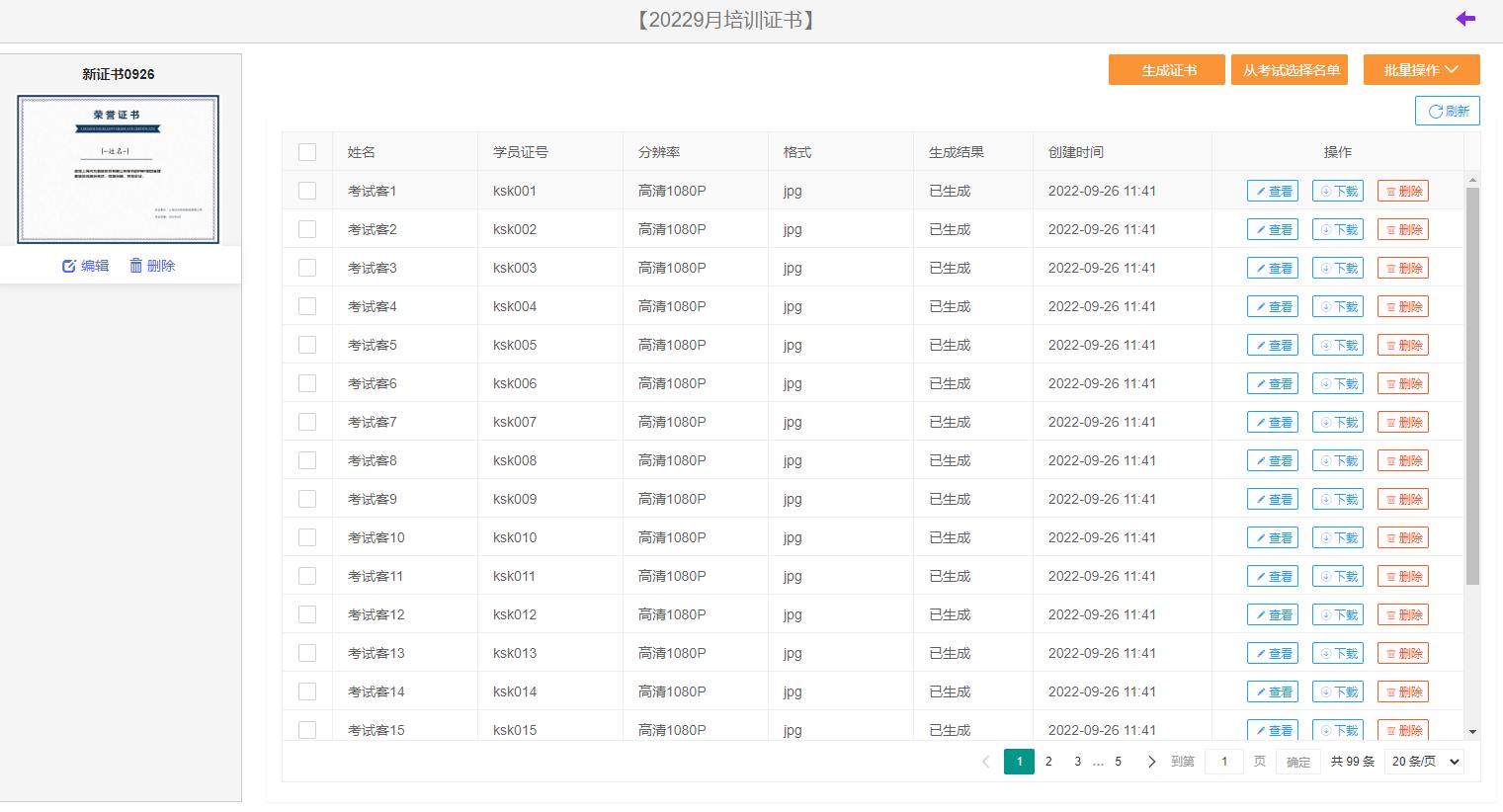
Task: Tick the checkbox for 考试客8
Action: coord(307,461)
